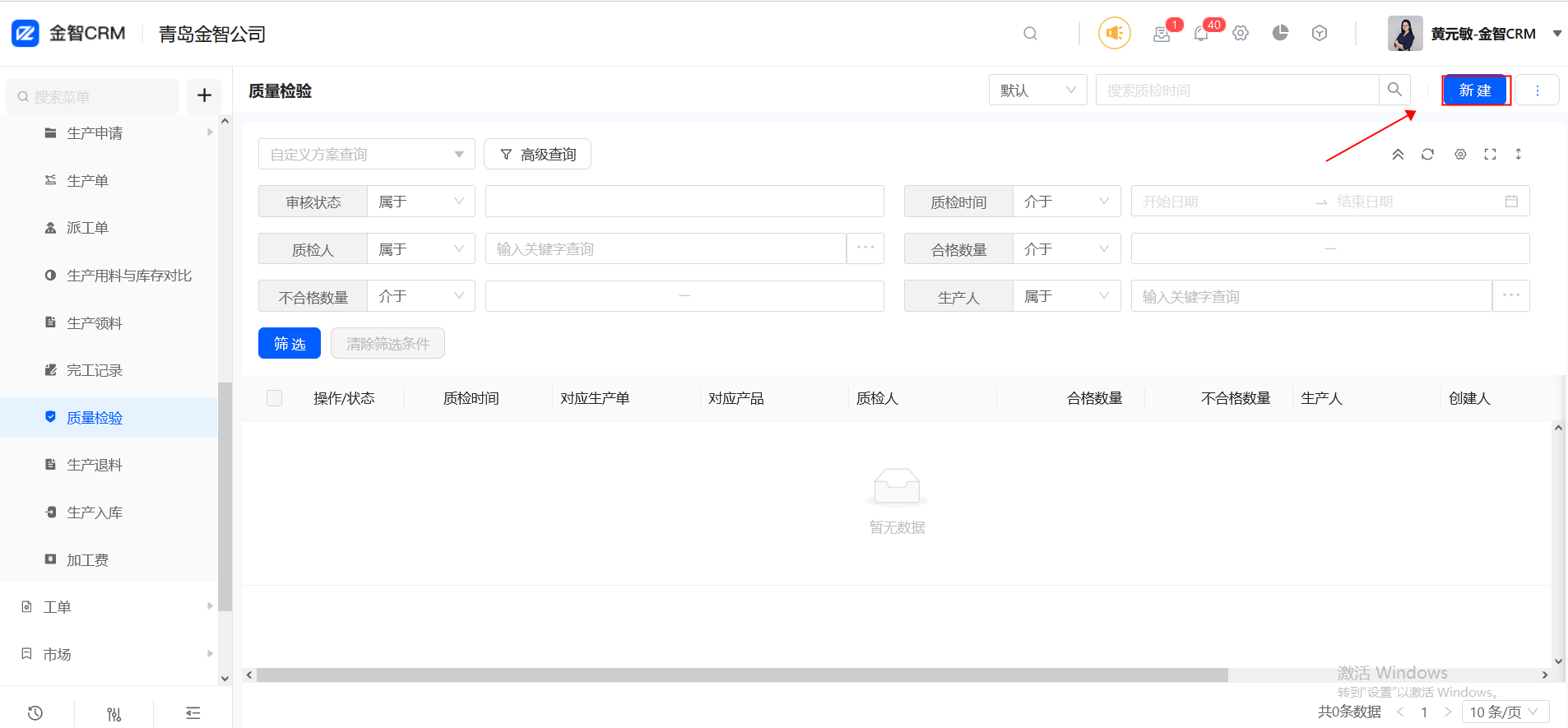Click the plus button beside menu search
This screenshot has height=728, width=1568.
pos(205,96)
